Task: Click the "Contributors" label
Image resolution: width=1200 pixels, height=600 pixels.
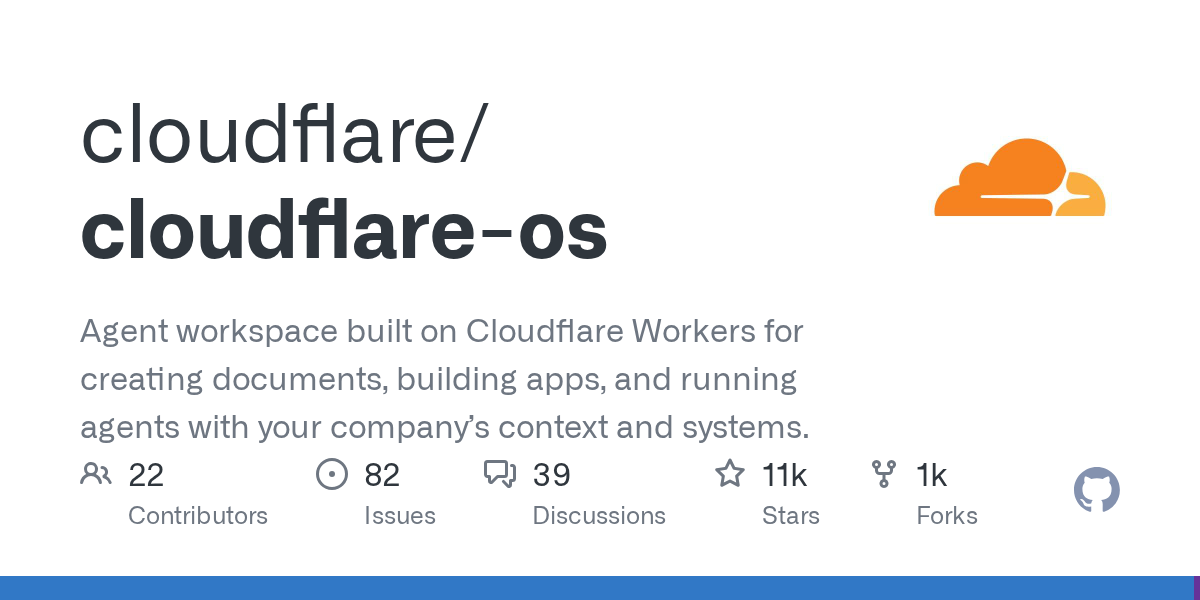Action: coord(198,516)
